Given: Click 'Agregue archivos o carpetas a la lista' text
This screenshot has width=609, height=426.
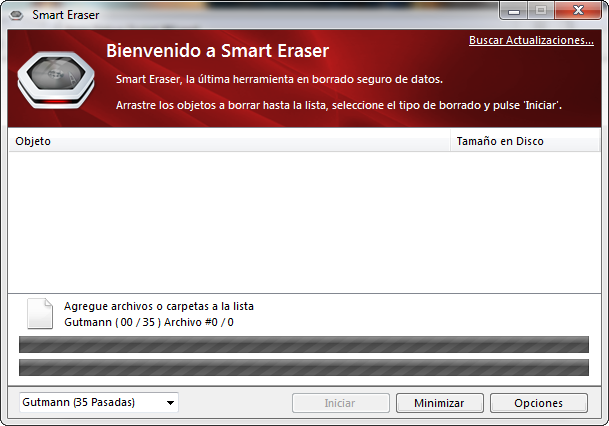Looking at the screenshot, I should (x=159, y=306).
